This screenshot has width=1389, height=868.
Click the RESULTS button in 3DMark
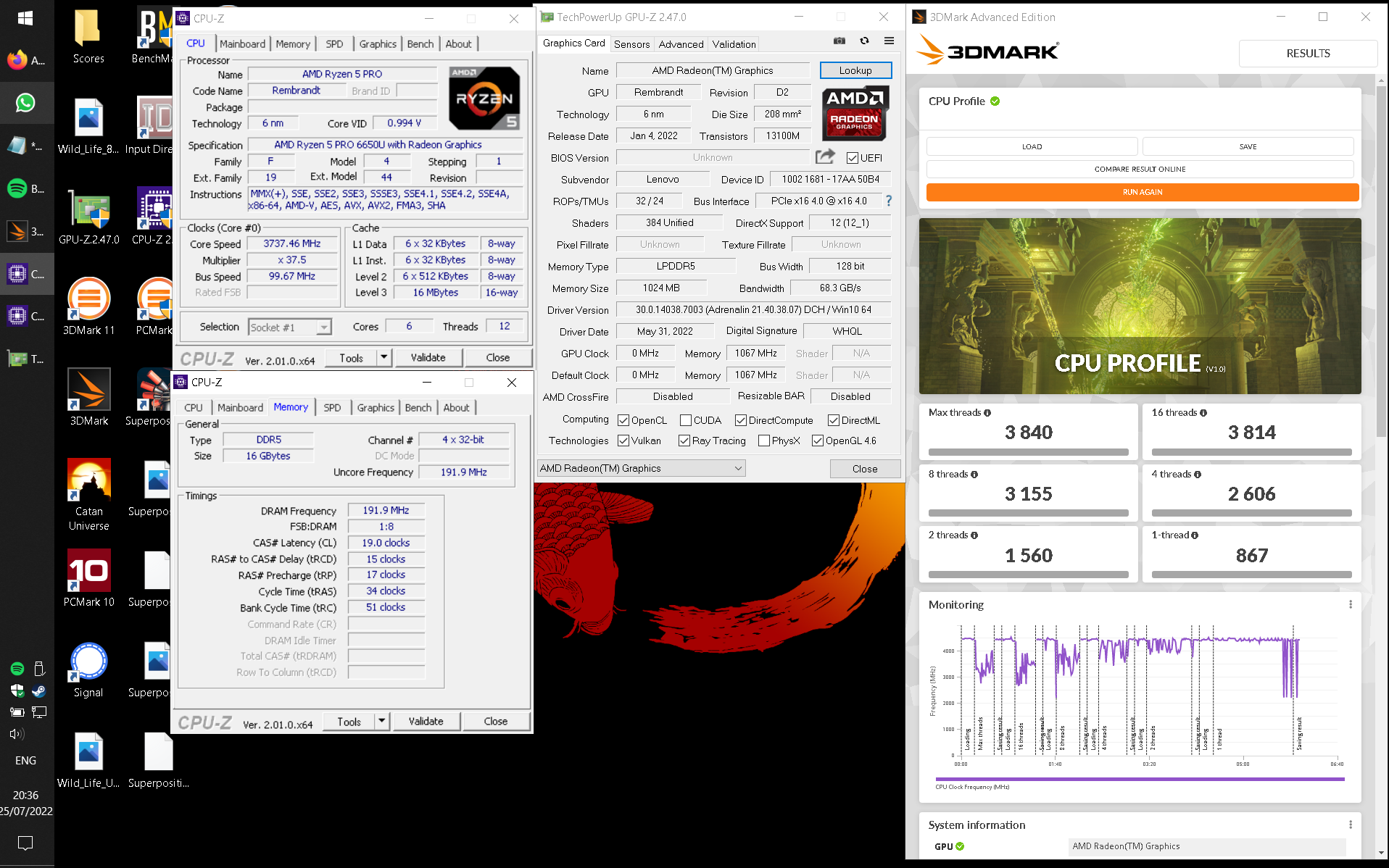point(1308,53)
